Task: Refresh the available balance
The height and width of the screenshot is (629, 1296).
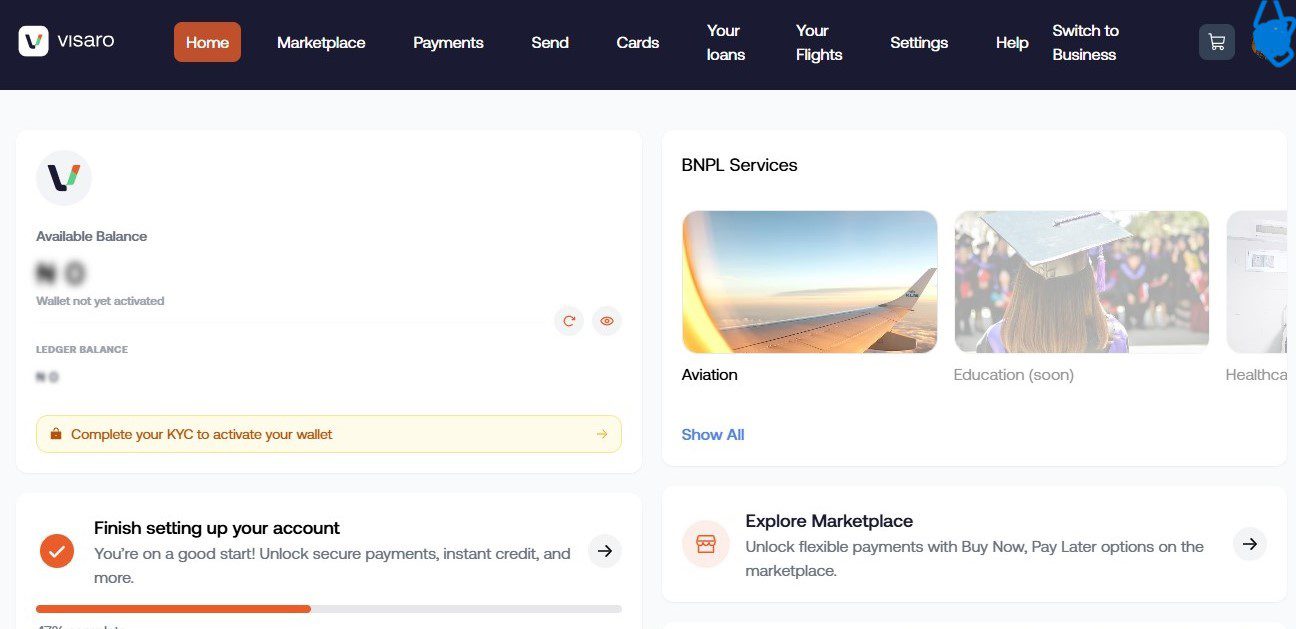Action: 569,321
